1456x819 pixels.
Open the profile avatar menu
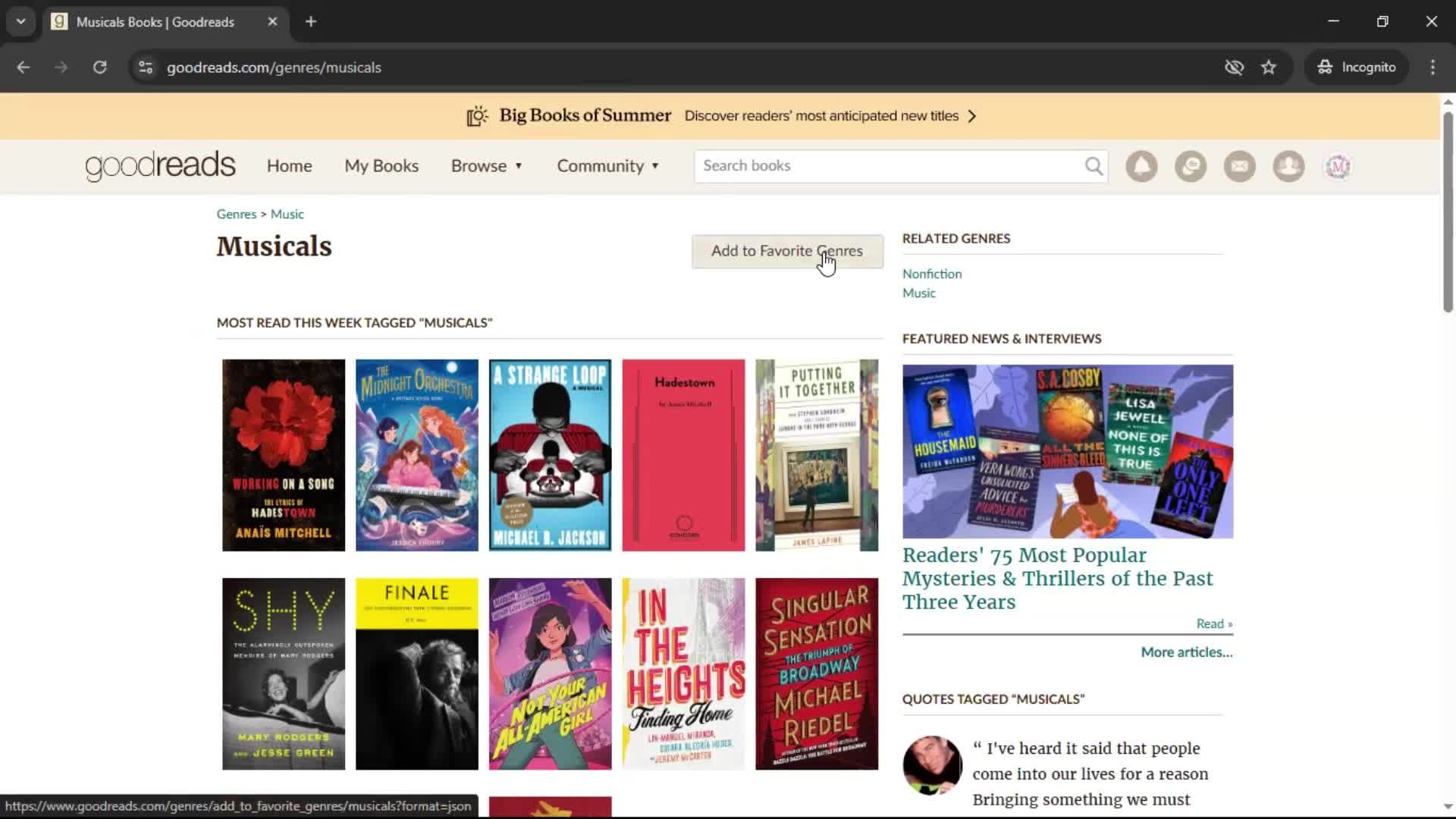click(x=1338, y=166)
